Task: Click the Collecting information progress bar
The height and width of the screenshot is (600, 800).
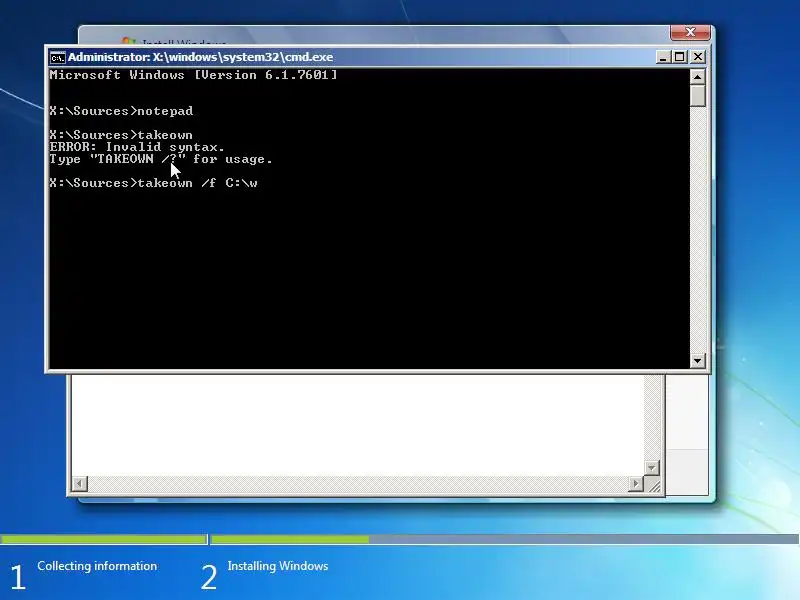Action: pyautogui.click(x=104, y=539)
